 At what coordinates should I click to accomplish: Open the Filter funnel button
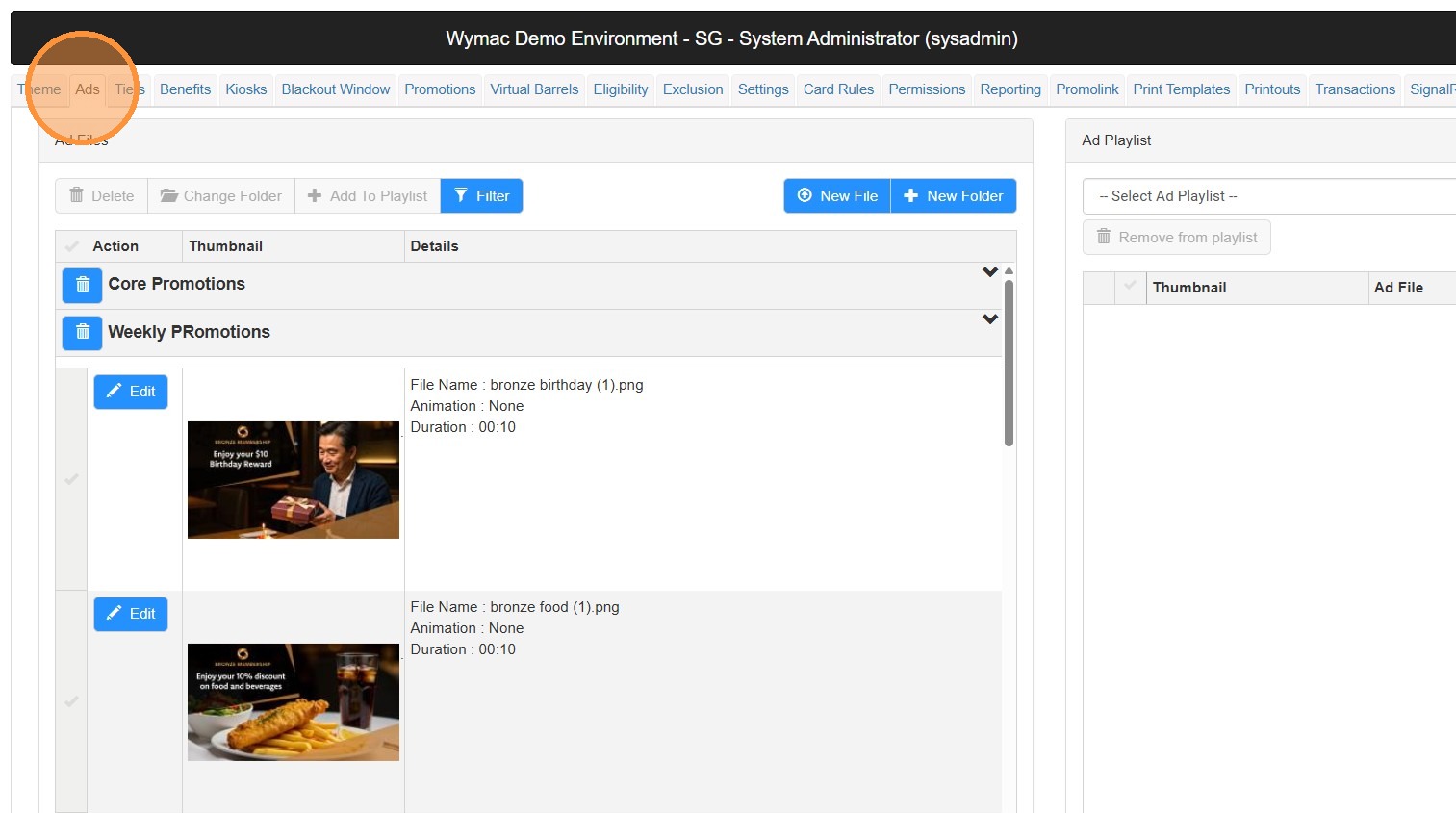pyautogui.click(x=481, y=196)
